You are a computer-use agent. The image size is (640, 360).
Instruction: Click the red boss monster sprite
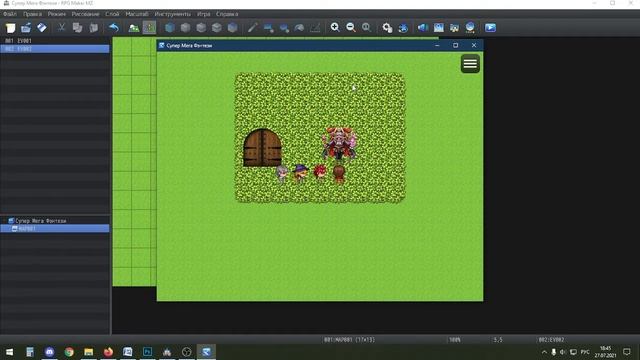click(339, 143)
